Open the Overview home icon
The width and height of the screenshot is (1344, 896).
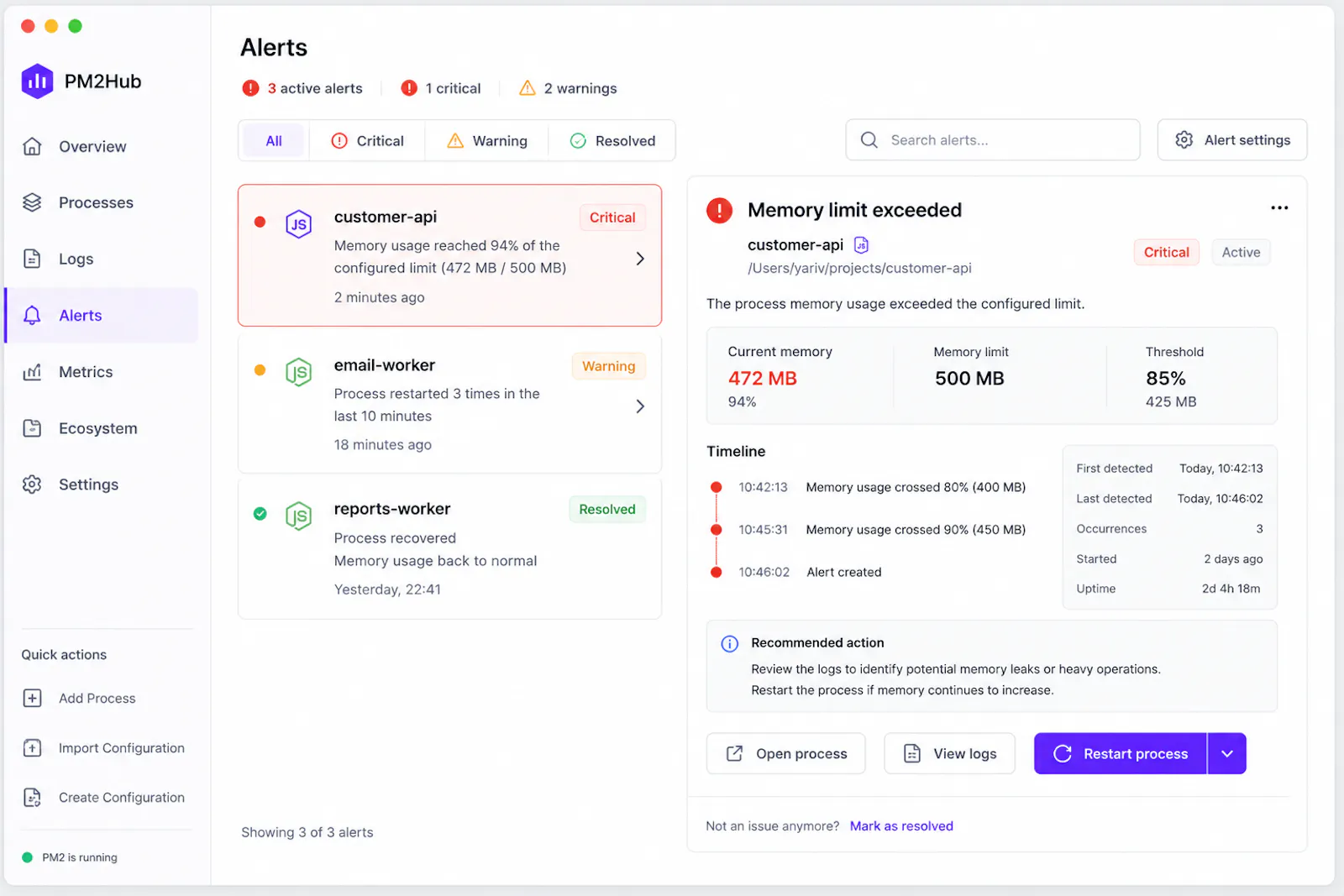[x=32, y=146]
